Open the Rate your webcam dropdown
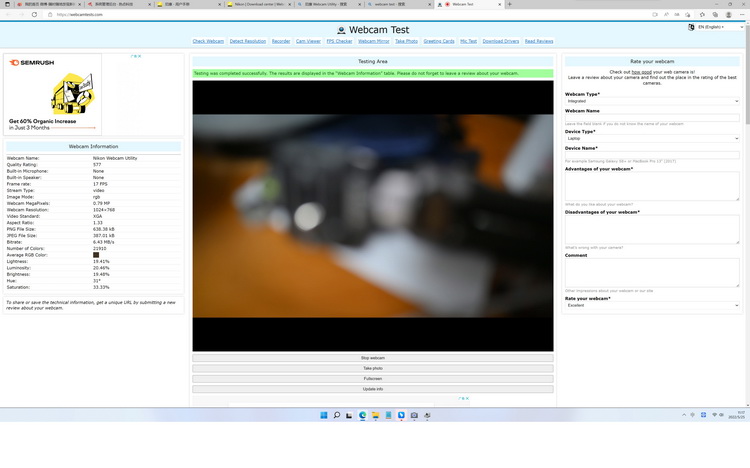Screen dimensions: 750x468 [652, 305]
